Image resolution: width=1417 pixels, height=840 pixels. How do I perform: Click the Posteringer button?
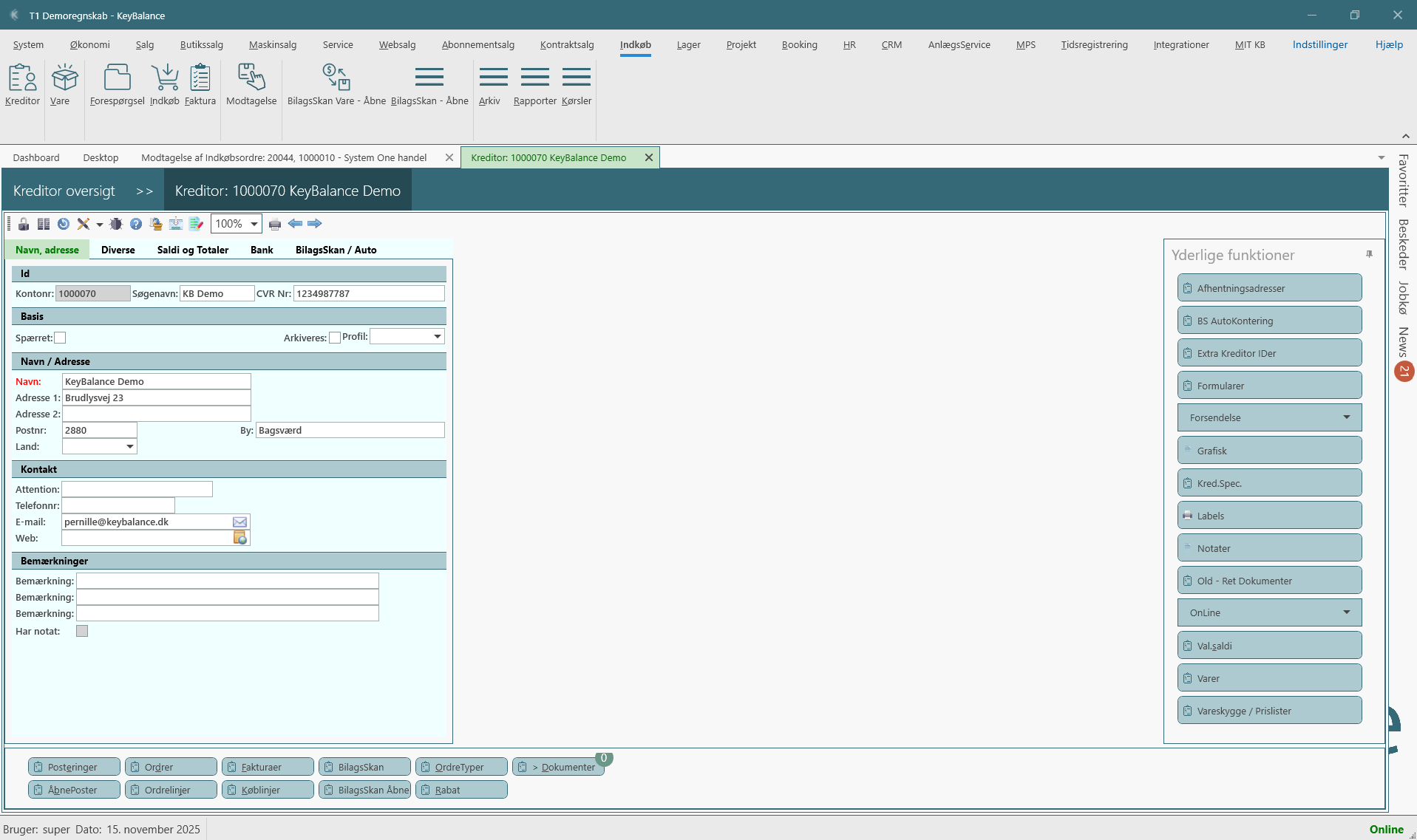pos(74,767)
